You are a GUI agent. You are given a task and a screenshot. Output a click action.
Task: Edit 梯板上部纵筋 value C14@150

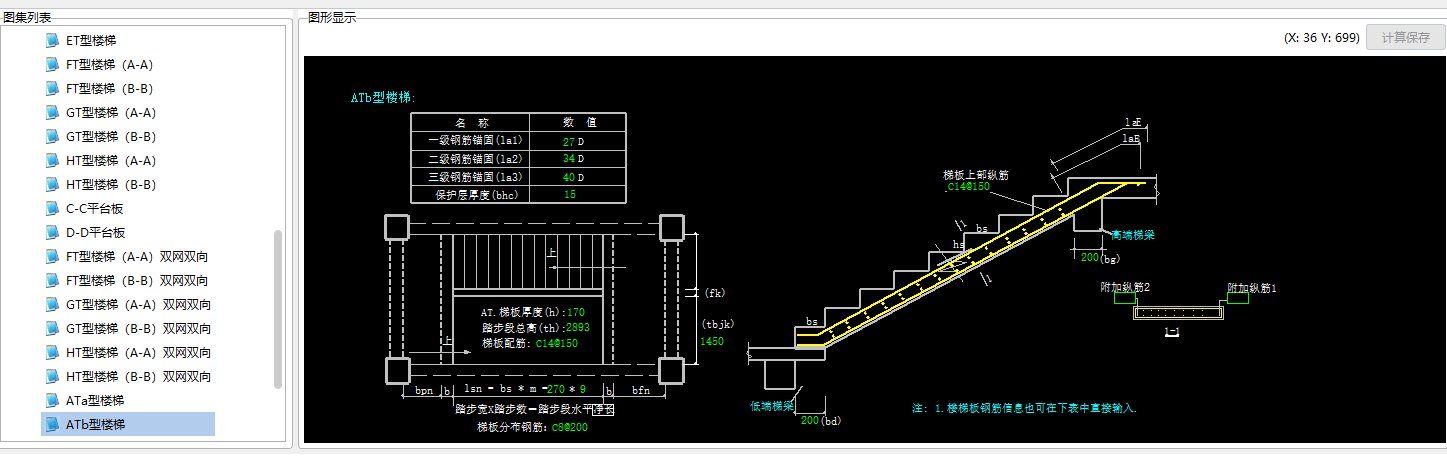coord(967,187)
